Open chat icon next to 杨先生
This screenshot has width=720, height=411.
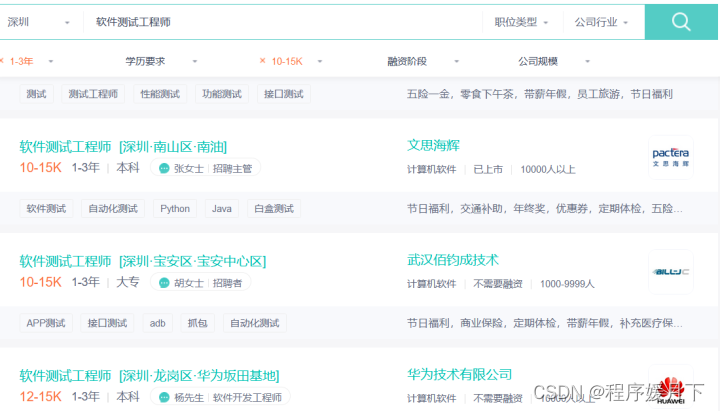click(164, 397)
